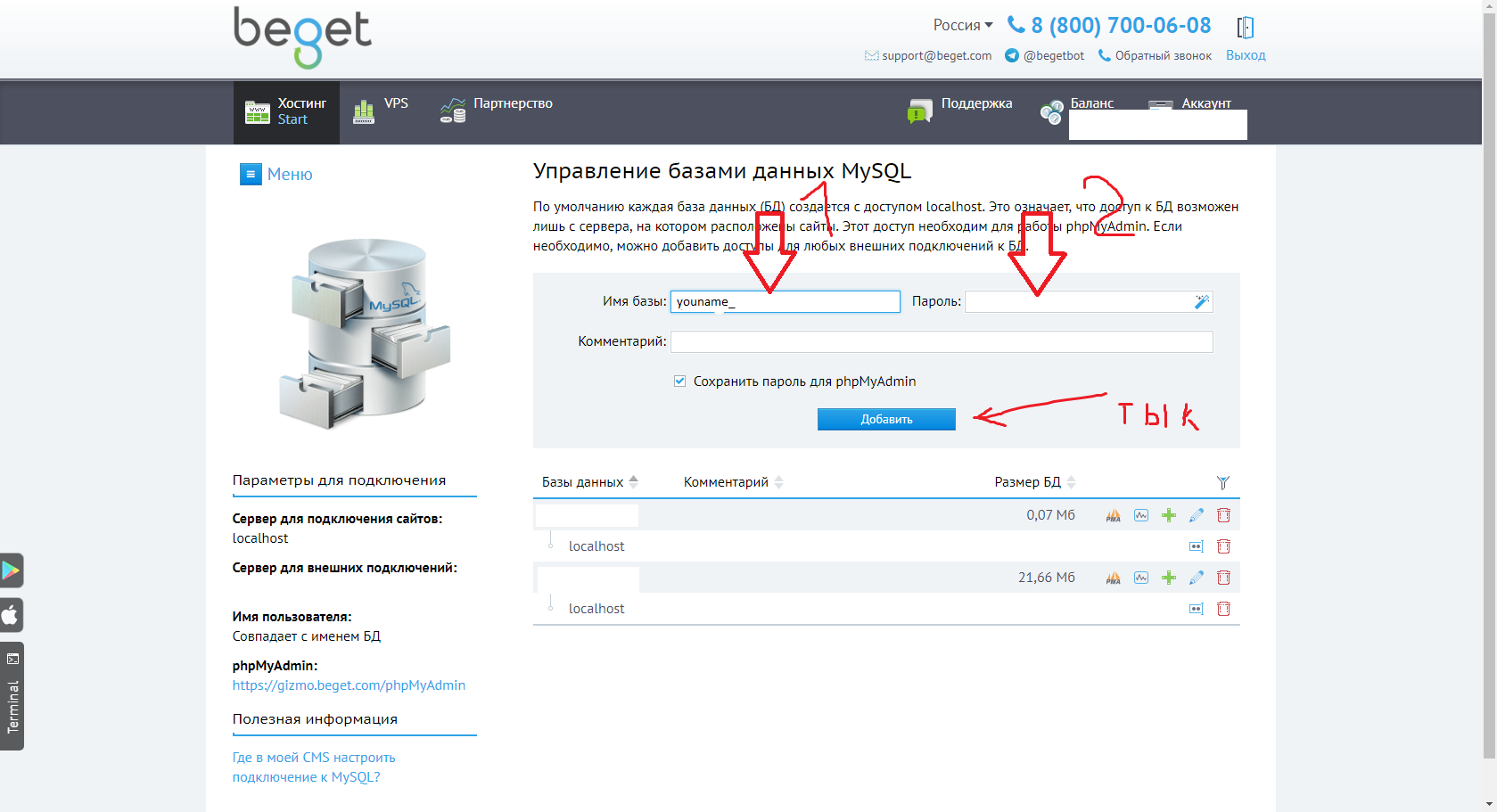The image size is (1497, 812).
Task: Expand the Россия country dropdown
Action: coord(962,25)
